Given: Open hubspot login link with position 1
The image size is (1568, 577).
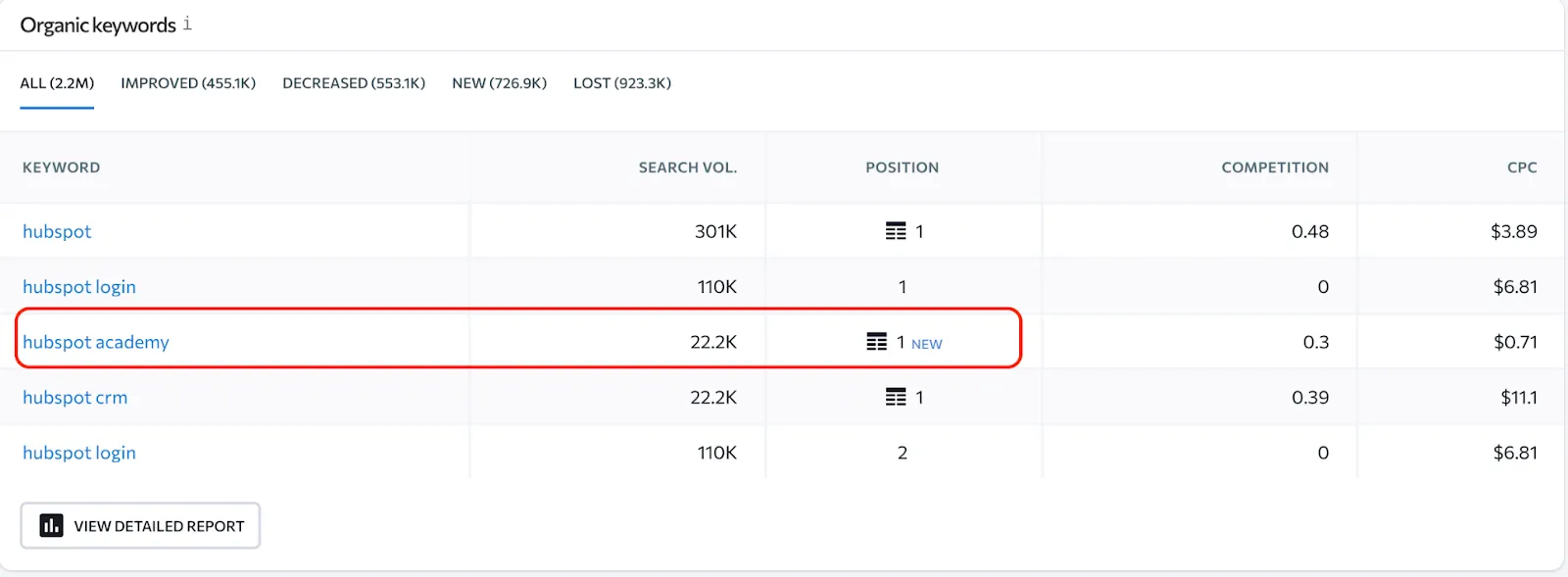Looking at the screenshot, I should point(79,287).
